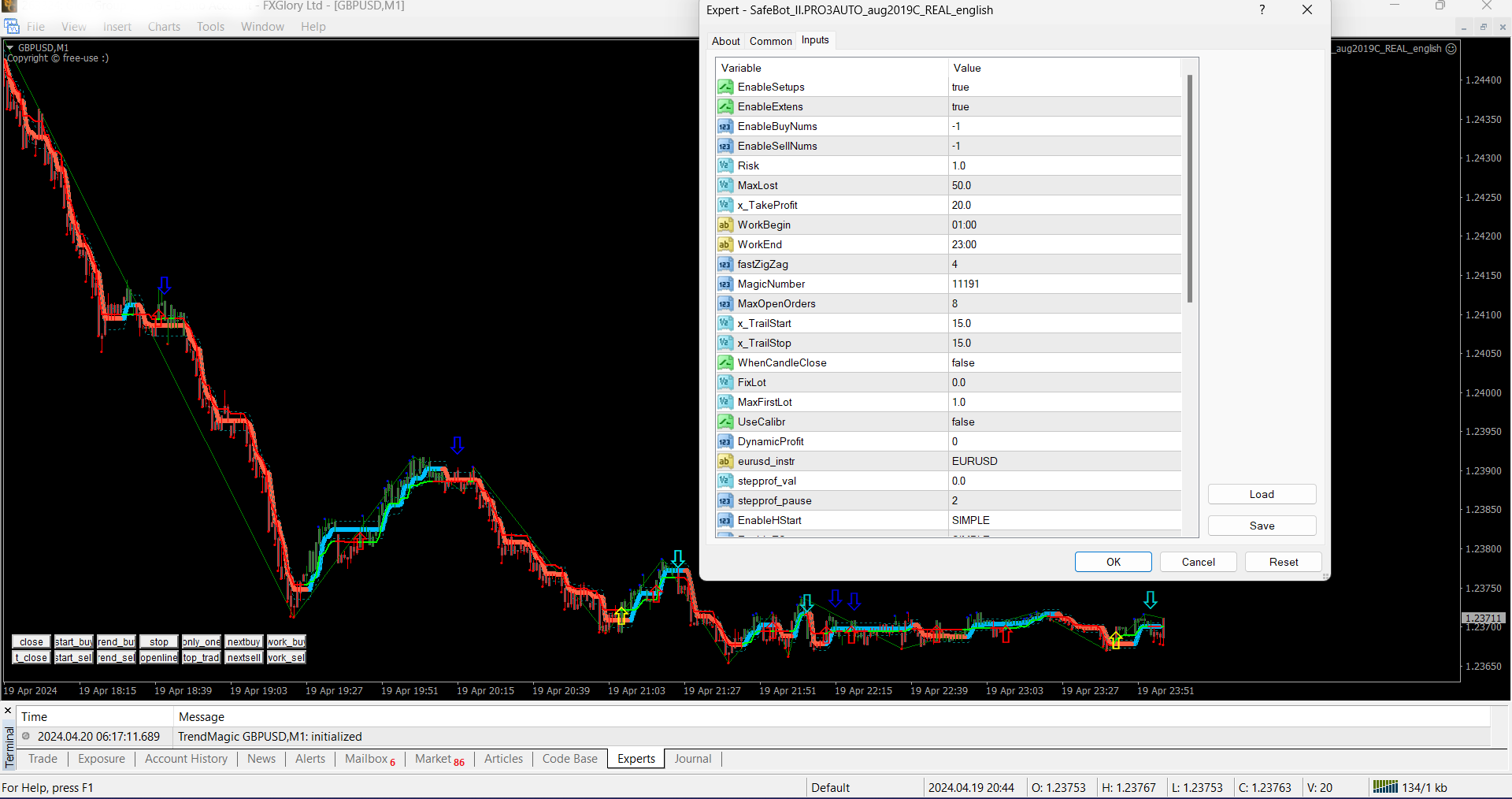1512x799 pixels.
Task: Click the string icon beside eurusd_instr
Action: pos(725,461)
